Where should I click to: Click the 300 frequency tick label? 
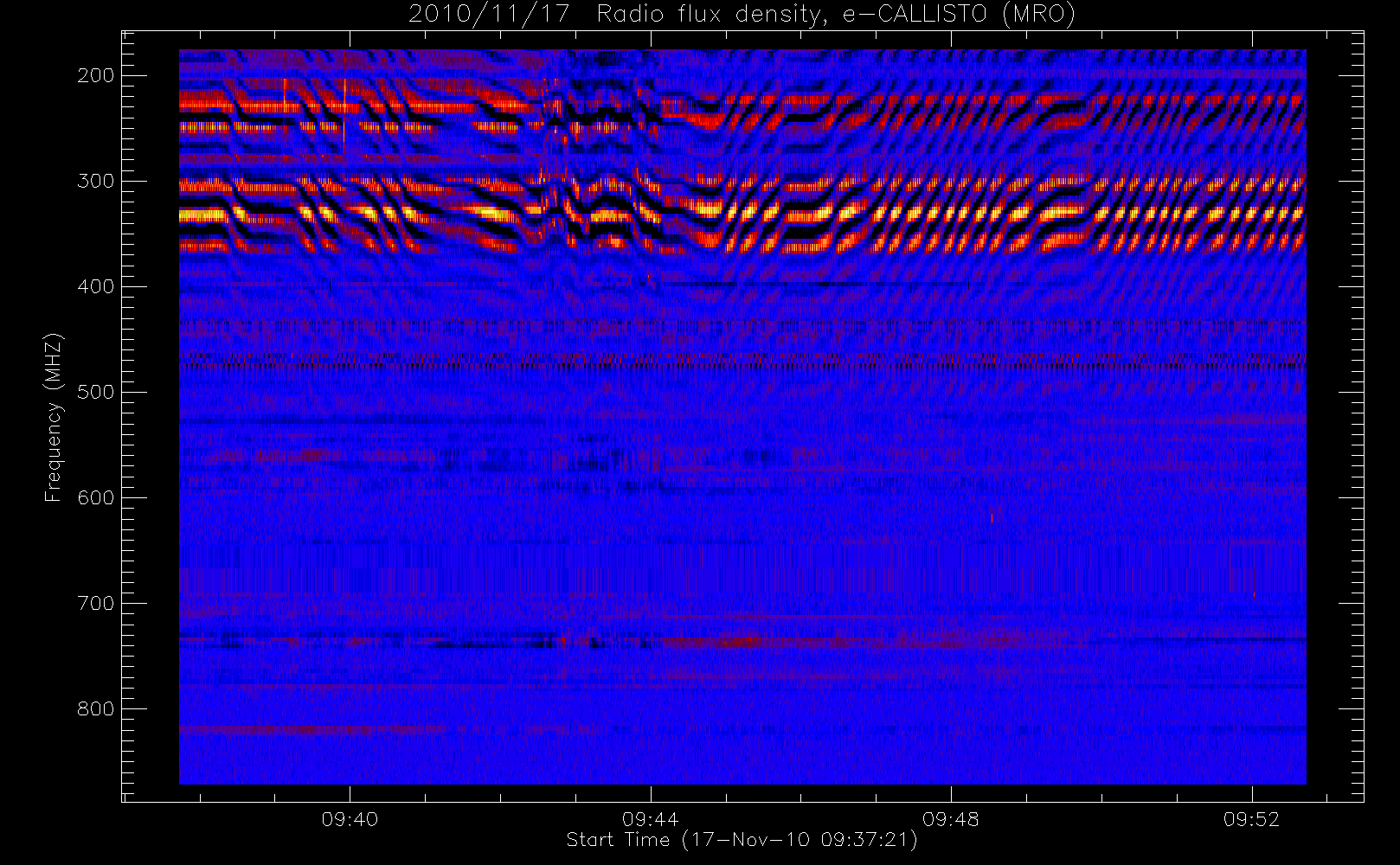96,181
